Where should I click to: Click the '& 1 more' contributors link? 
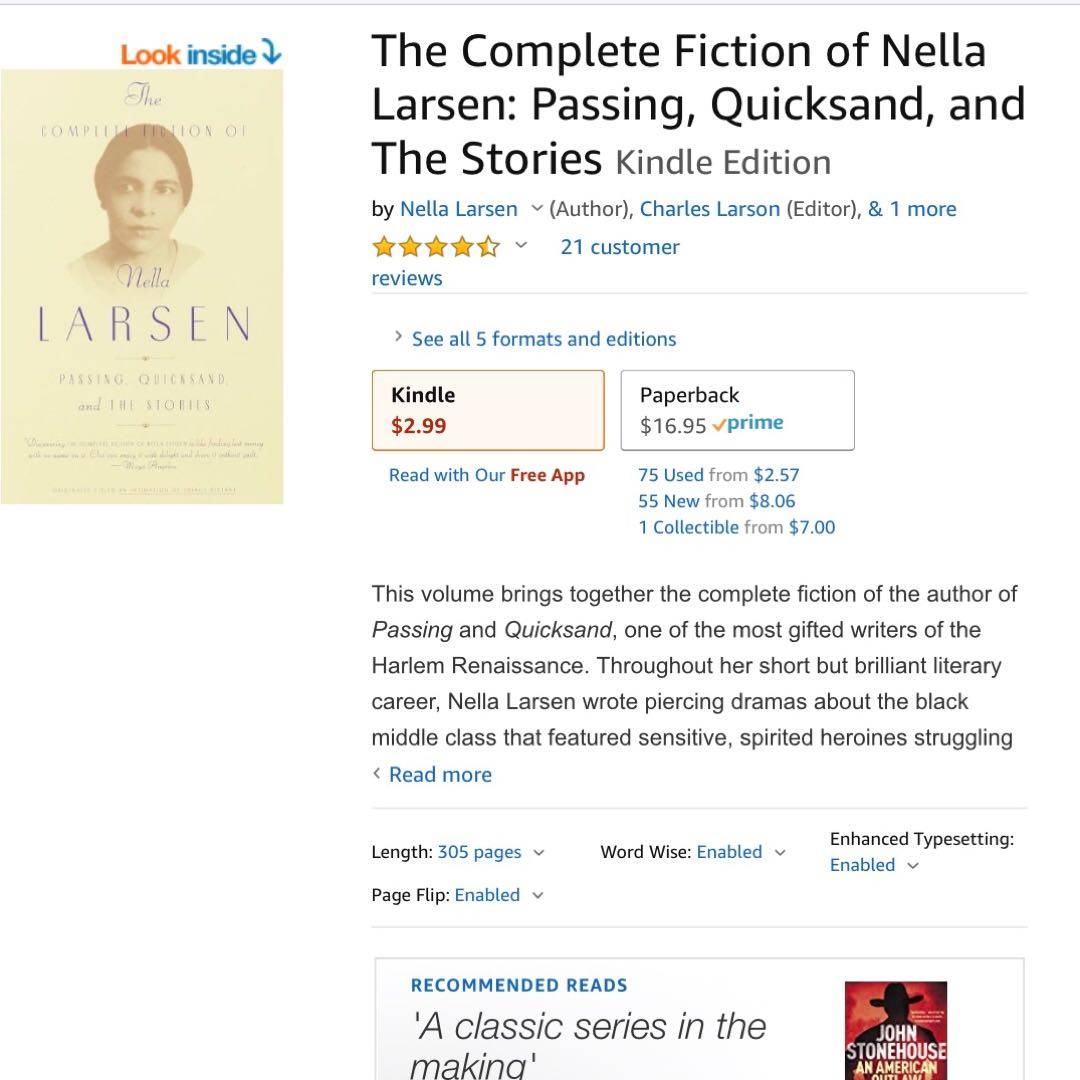911,209
